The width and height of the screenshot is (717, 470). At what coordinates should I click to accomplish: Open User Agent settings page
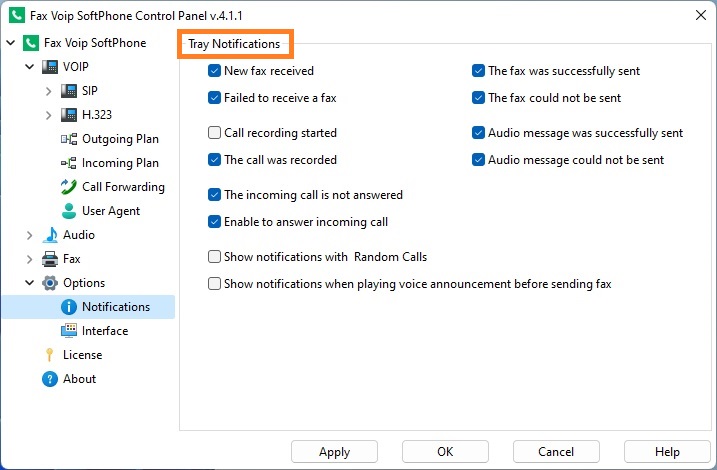[111, 211]
